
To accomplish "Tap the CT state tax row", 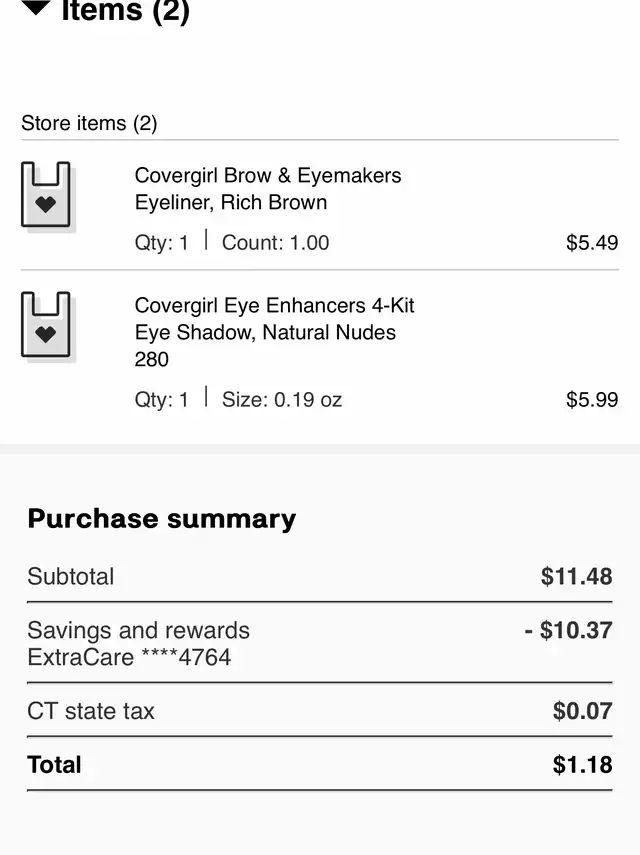I will (x=319, y=711).
